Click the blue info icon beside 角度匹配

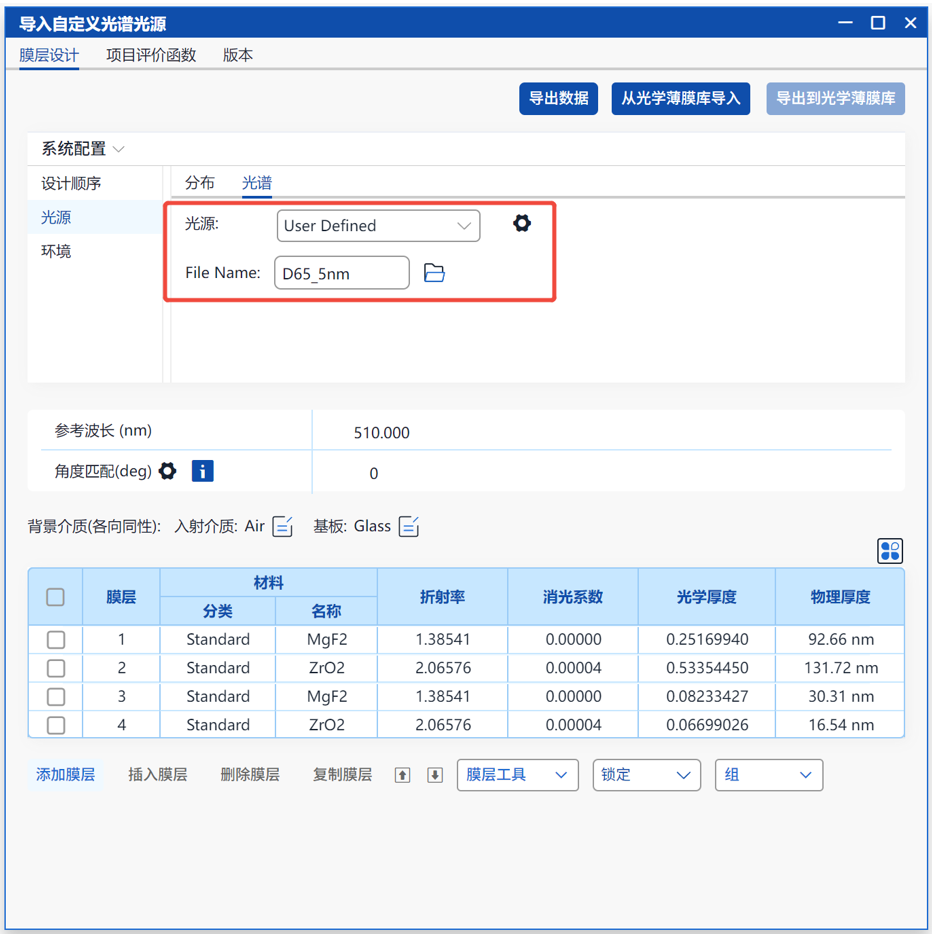[x=202, y=471]
